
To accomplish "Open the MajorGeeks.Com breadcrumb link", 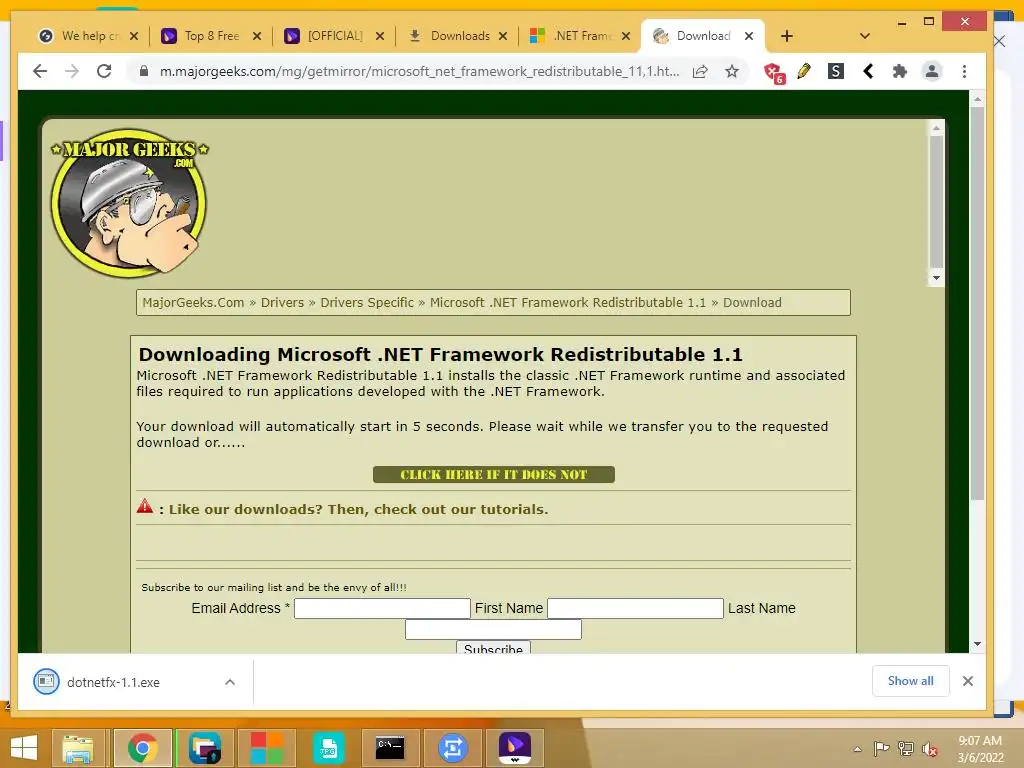I will [193, 302].
